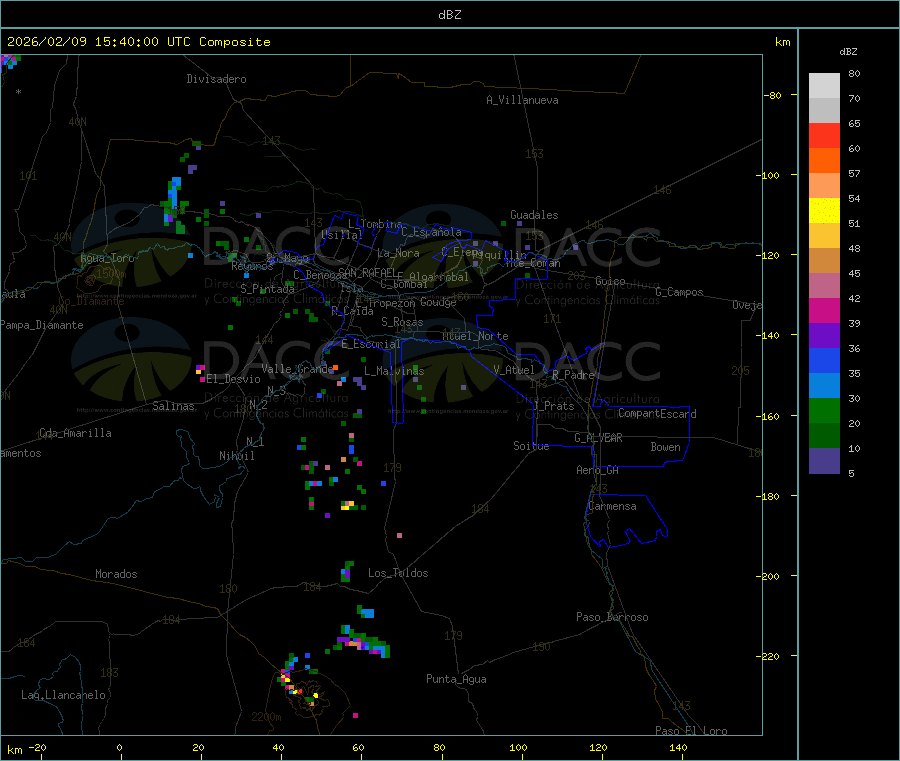The image size is (900, 761).
Task: Click the Carmensa town label
Action: pyautogui.click(x=612, y=506)
